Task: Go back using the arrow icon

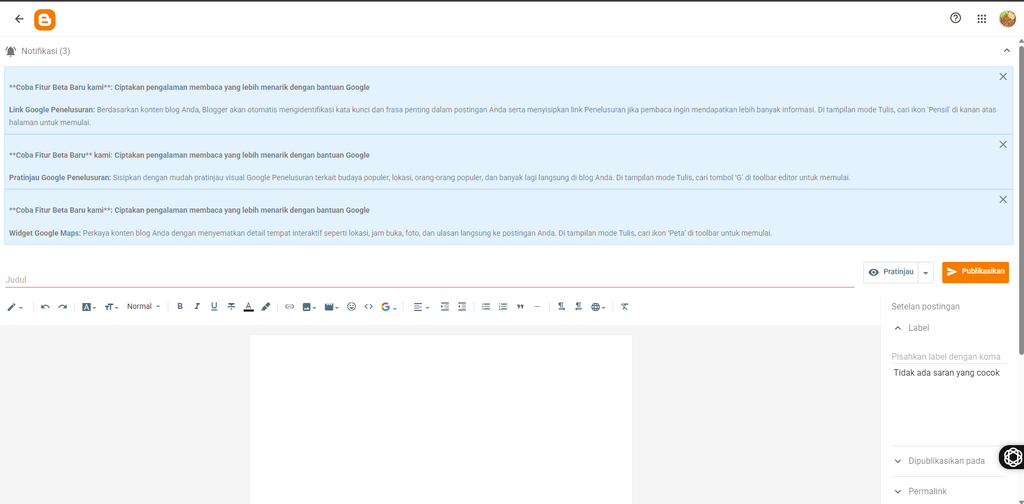Action: click(x=19, y=19)
